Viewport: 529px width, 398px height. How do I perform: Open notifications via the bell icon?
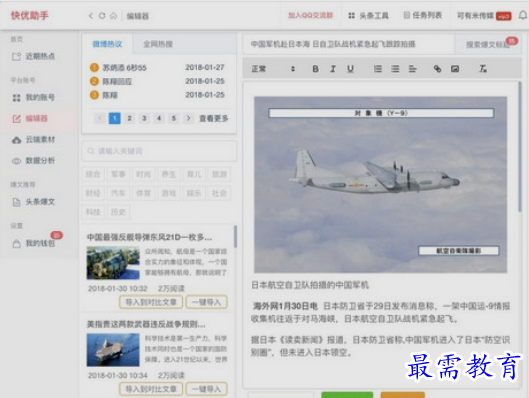[523, 15]
